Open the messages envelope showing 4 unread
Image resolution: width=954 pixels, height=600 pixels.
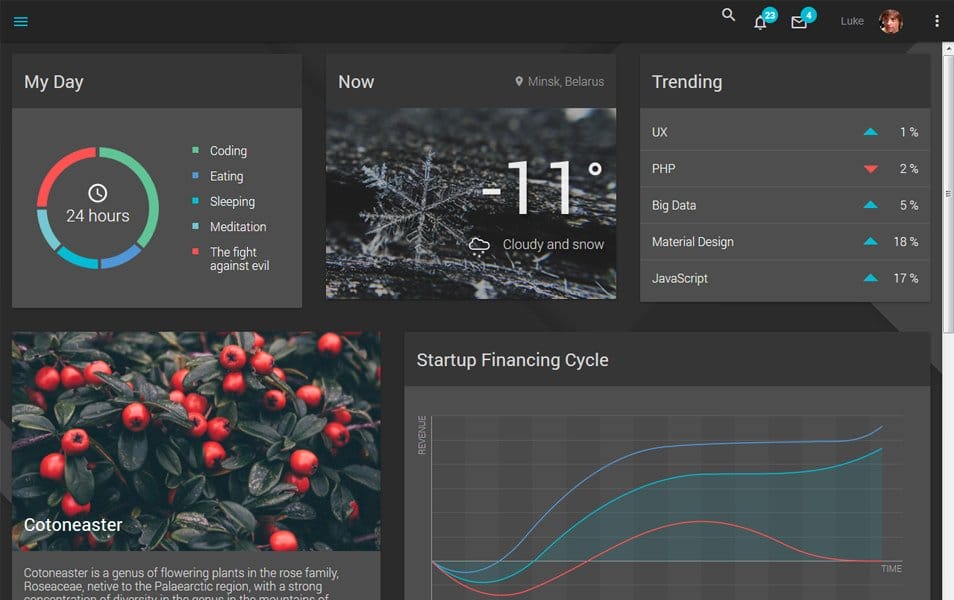[798, 20]
